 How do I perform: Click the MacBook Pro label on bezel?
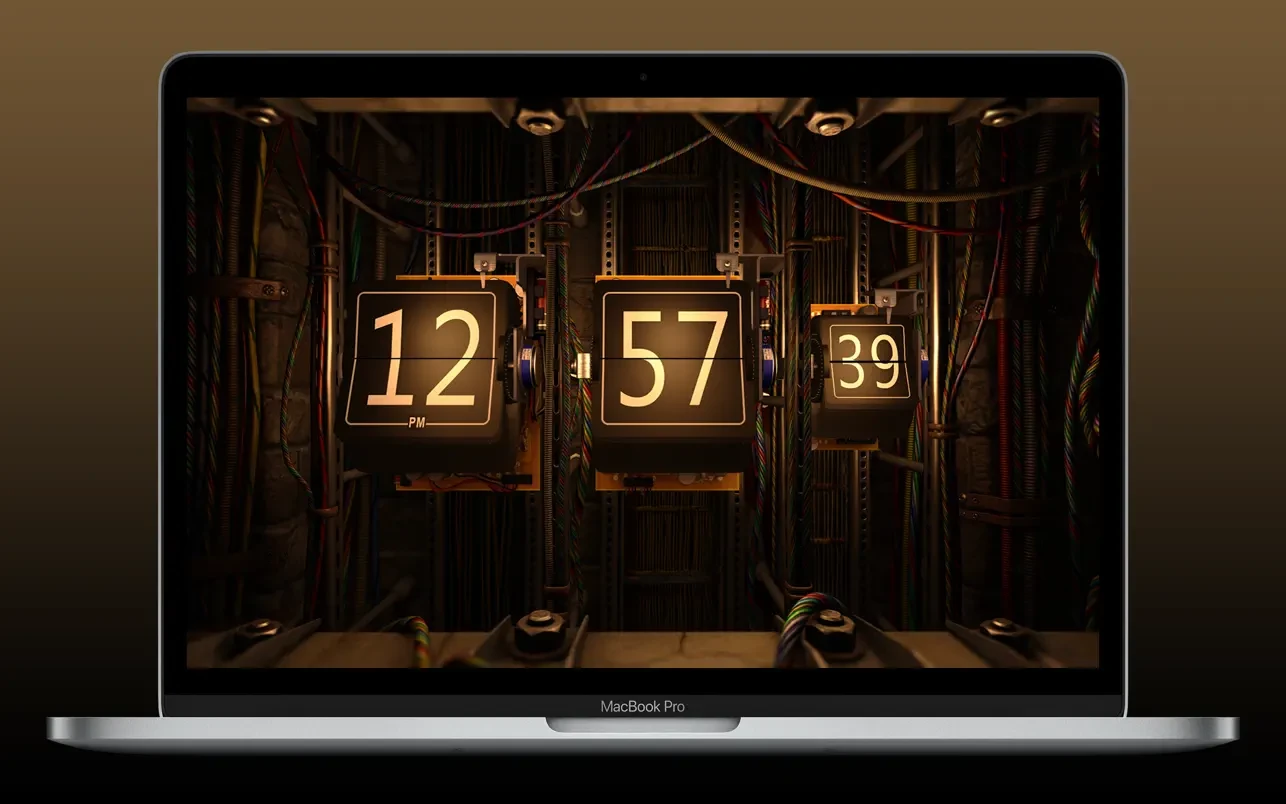coord(642,706)
